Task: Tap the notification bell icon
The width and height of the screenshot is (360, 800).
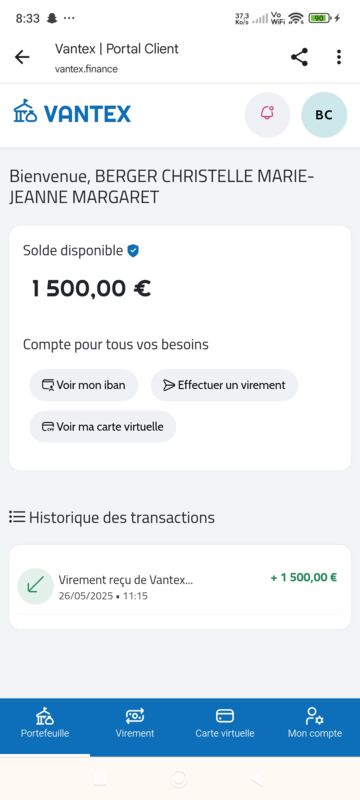Action: pos(267,114)
